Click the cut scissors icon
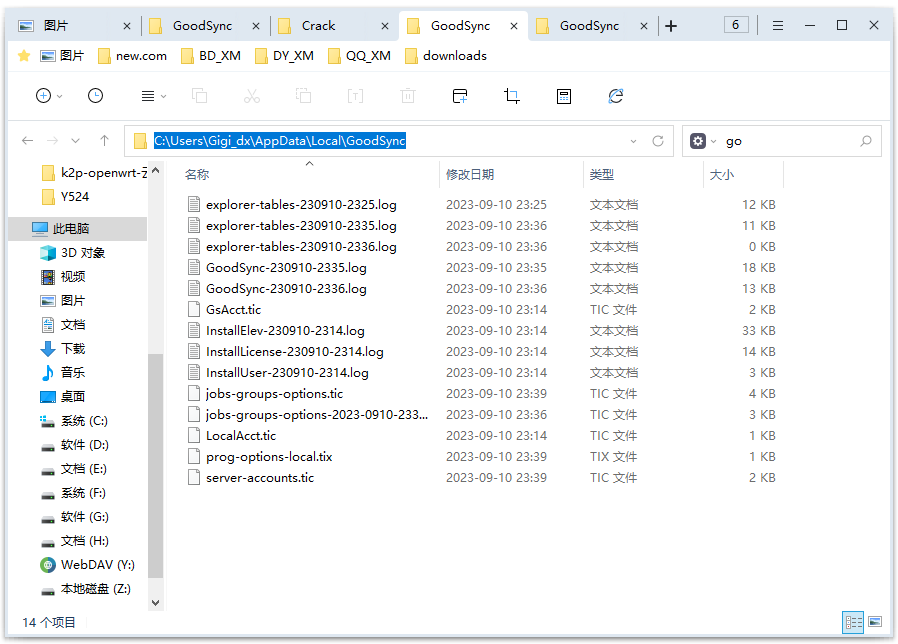The height and width of the screenshot is (644, 898). (251, 96)
